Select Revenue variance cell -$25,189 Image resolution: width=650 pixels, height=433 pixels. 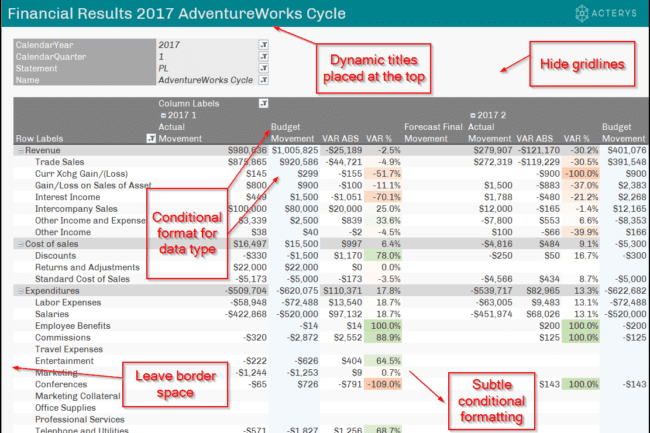(343, 150)
